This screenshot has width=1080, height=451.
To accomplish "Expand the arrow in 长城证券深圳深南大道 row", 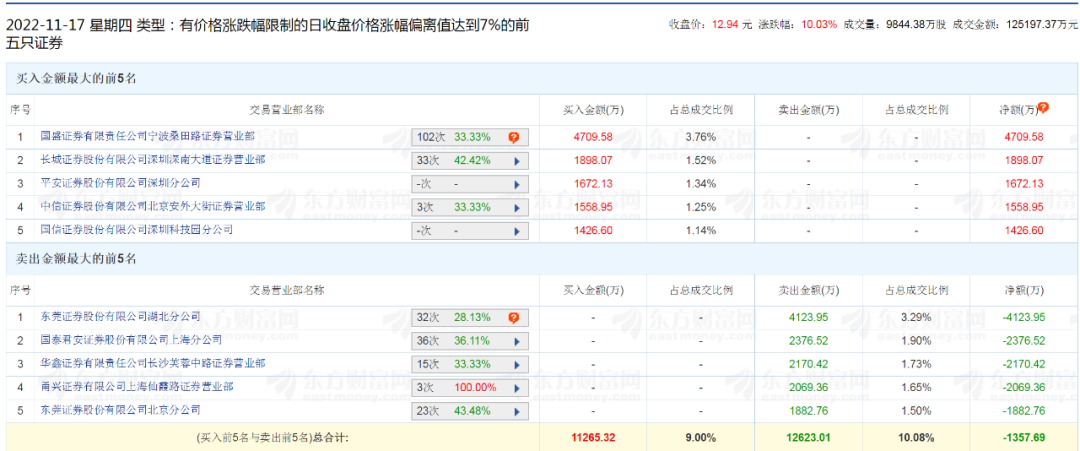I will (x=516, y=161).
